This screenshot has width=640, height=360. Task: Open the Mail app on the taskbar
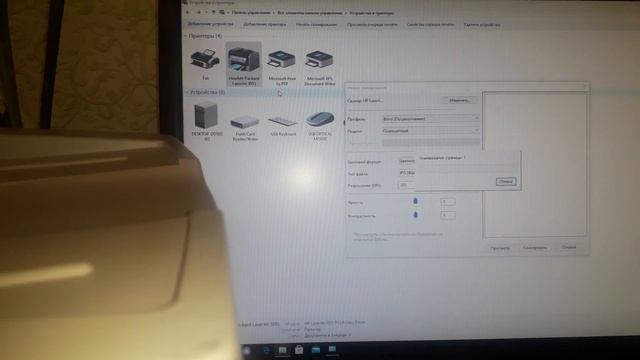point(316,350)
